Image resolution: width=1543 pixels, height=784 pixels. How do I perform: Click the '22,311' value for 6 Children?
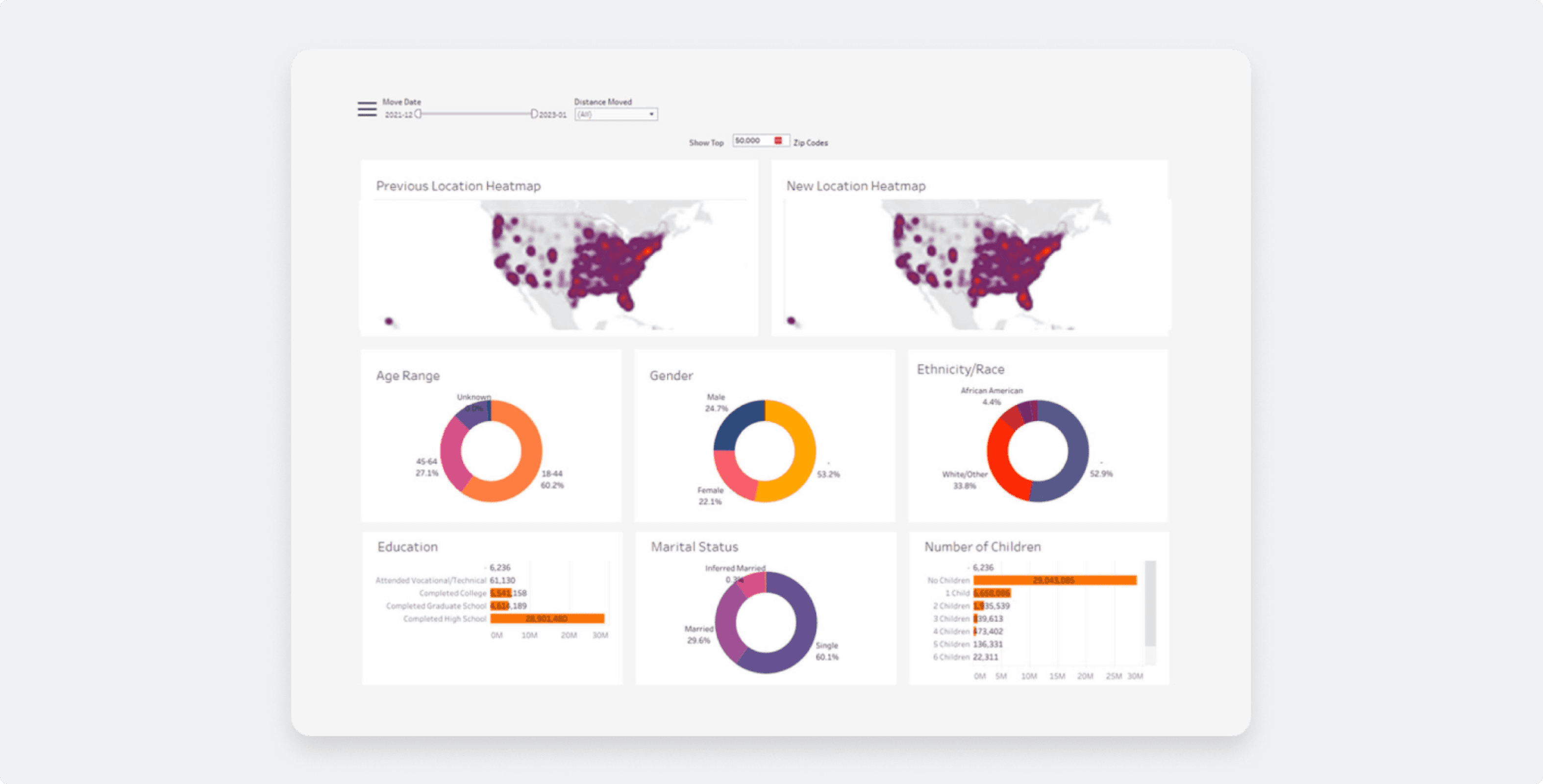[x=986, y=657]
